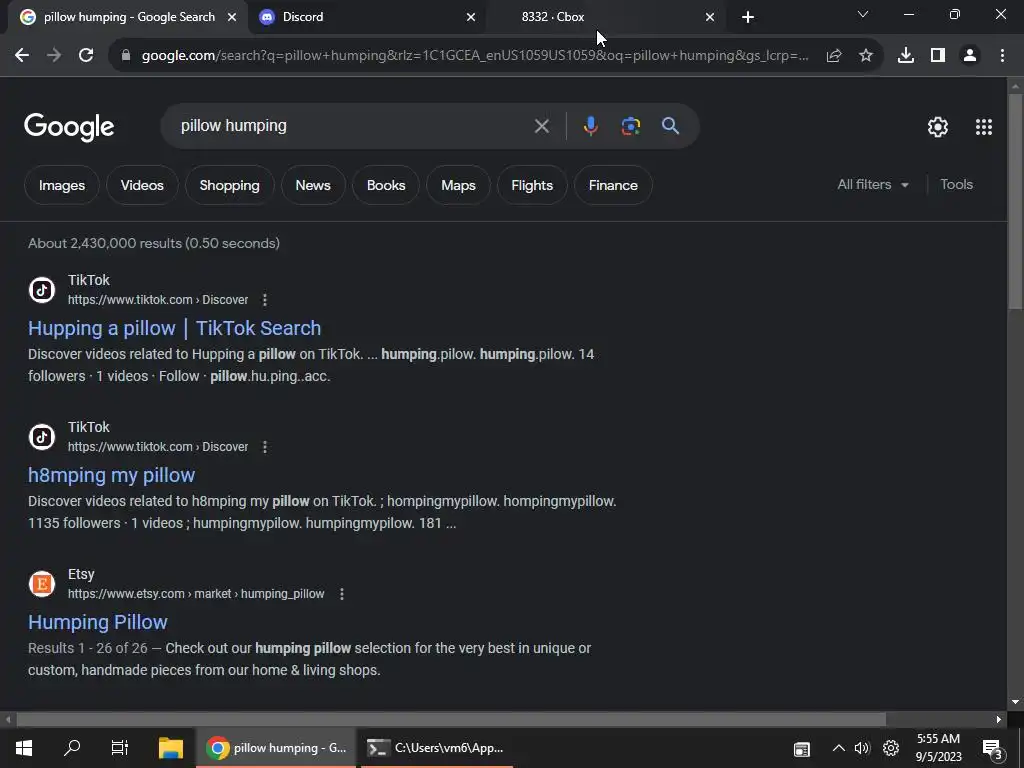Open the tab search chevron

pyautogui.click(x=863, y=14)
